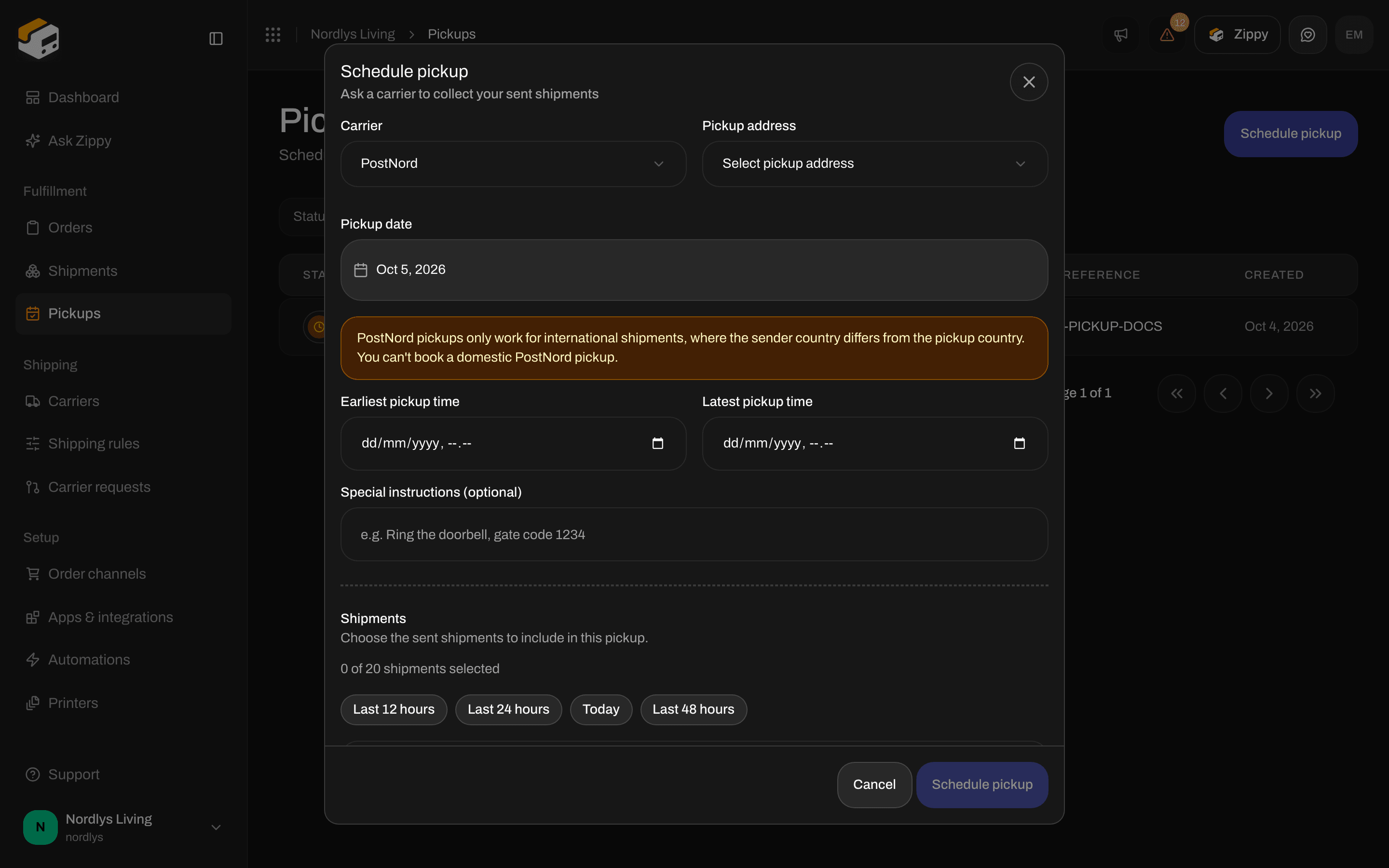Open the chat support icon
This screenshot has height=868, width=1389.
click(x=1307, y=35)
